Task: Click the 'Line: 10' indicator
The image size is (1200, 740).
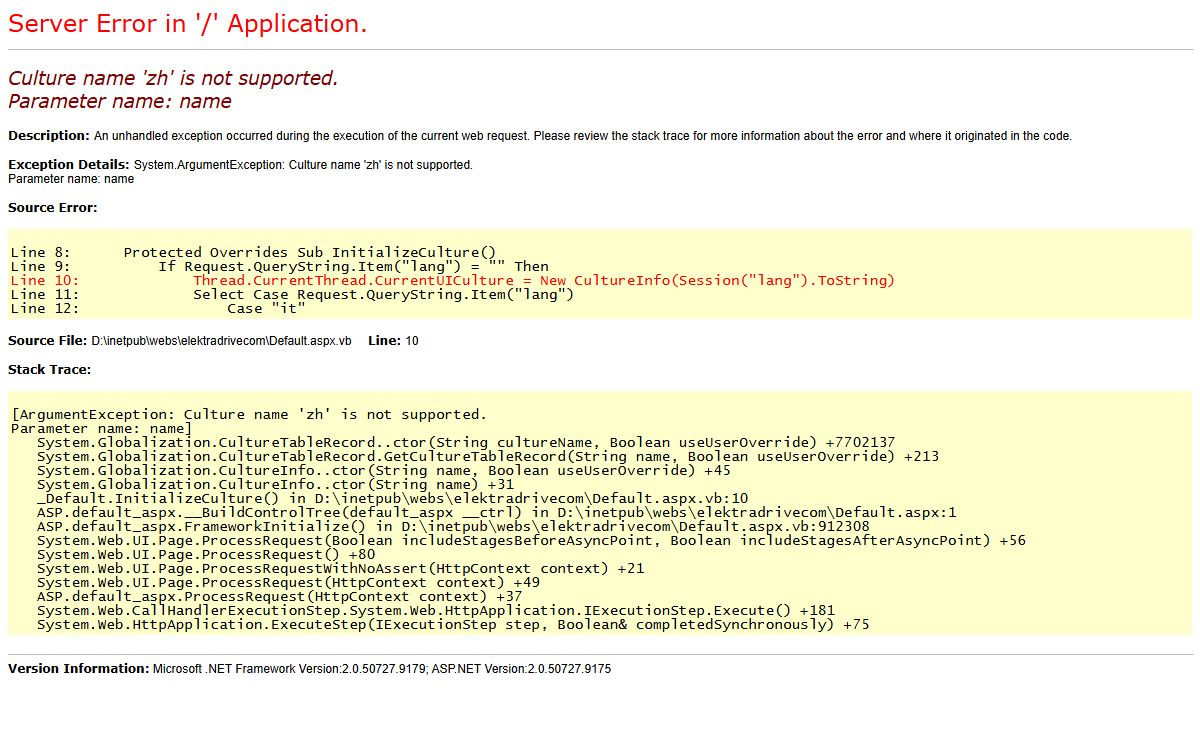Action: click(393, 341)
